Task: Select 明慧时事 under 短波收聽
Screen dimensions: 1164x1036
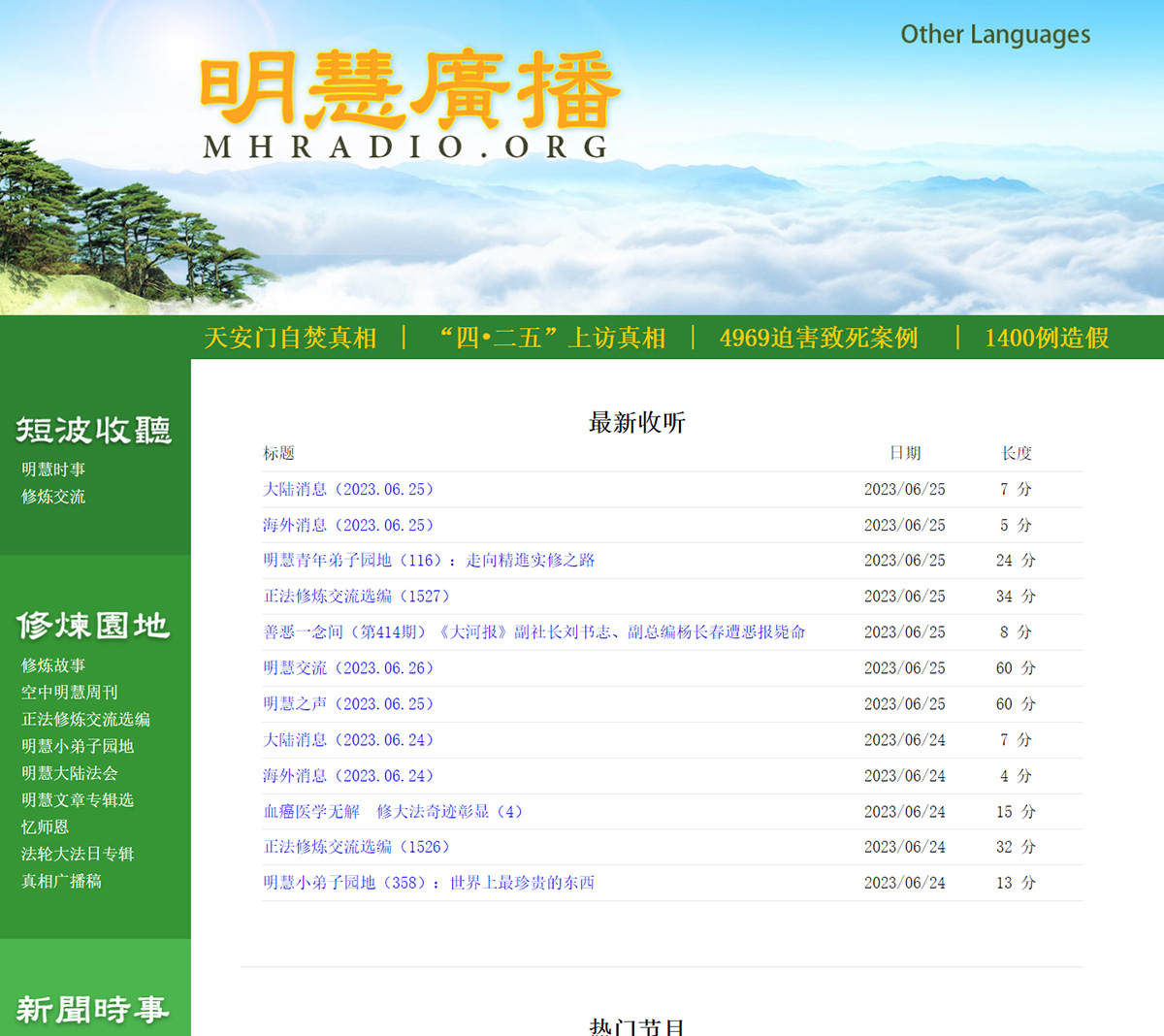Action: click(53, 469)
